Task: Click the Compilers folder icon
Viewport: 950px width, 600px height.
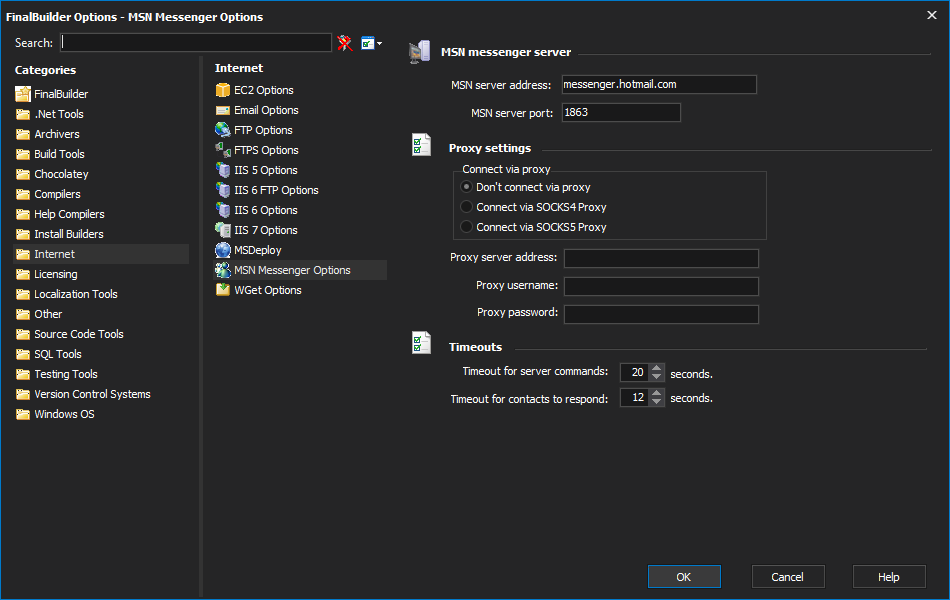Action: click(x=23, y=194)
